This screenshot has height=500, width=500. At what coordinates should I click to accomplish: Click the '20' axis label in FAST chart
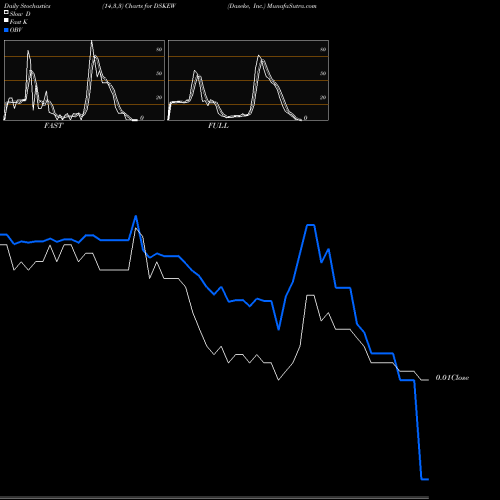point(159,97)
